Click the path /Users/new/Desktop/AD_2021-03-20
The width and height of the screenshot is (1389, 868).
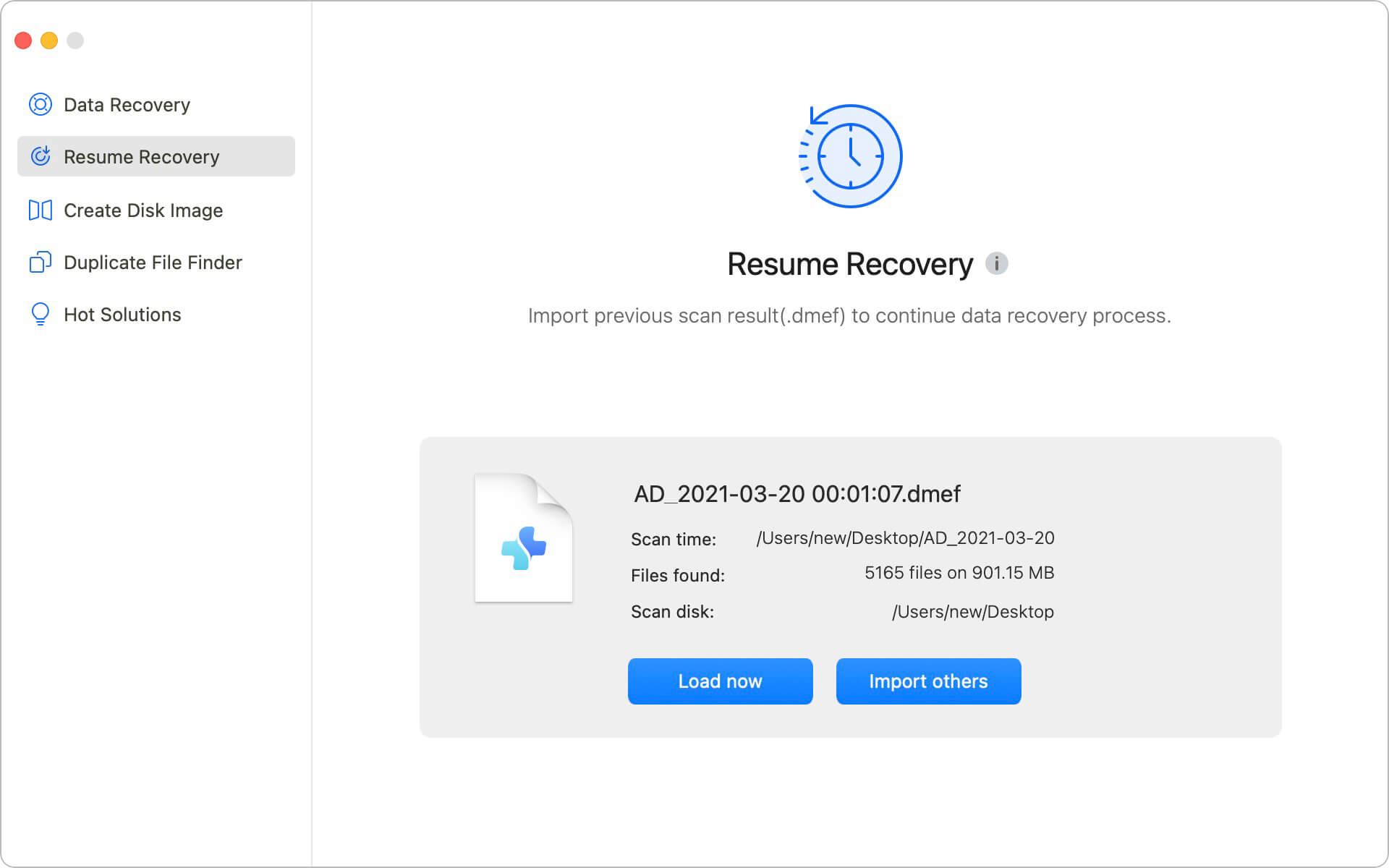tap(905, 538)
